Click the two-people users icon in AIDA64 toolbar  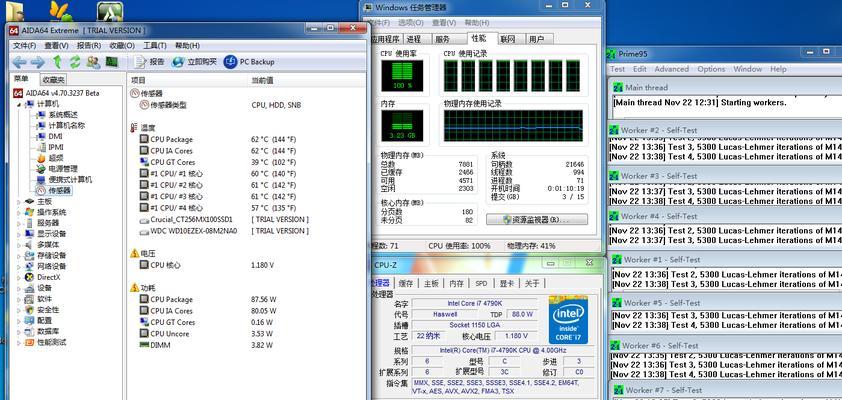tap(93, 62)
